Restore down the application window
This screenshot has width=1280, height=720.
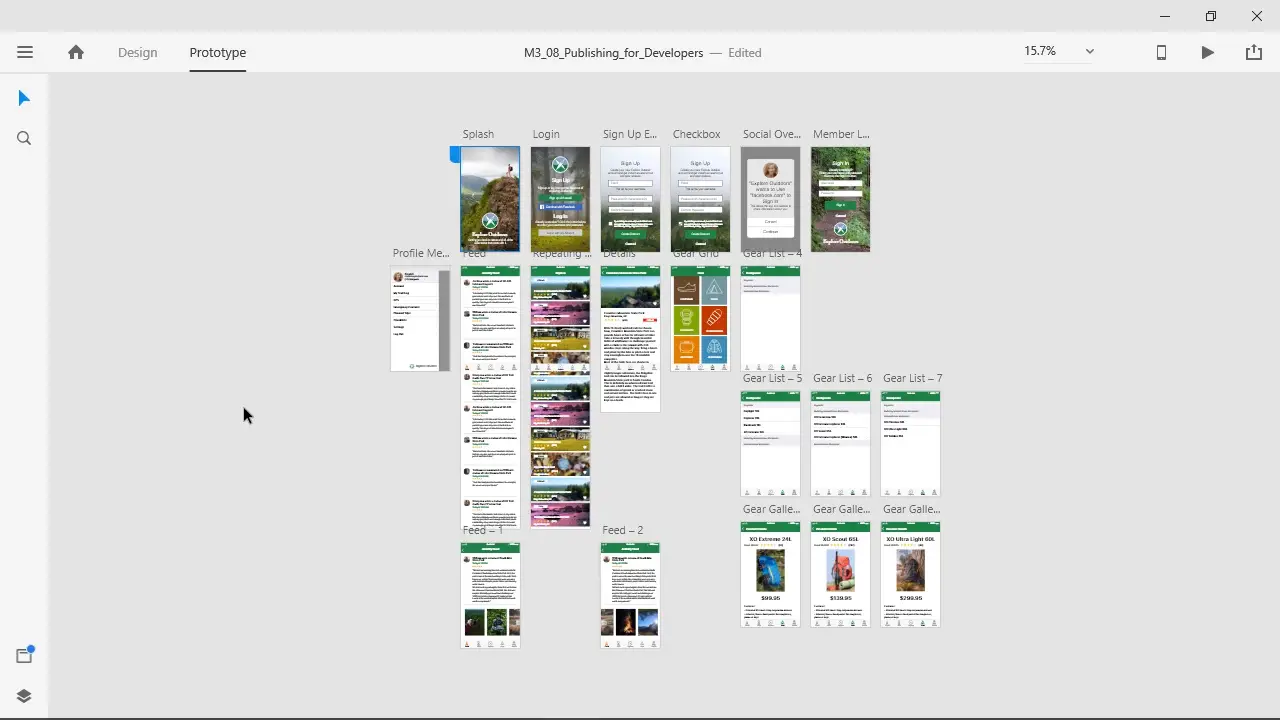[1211, 16]
